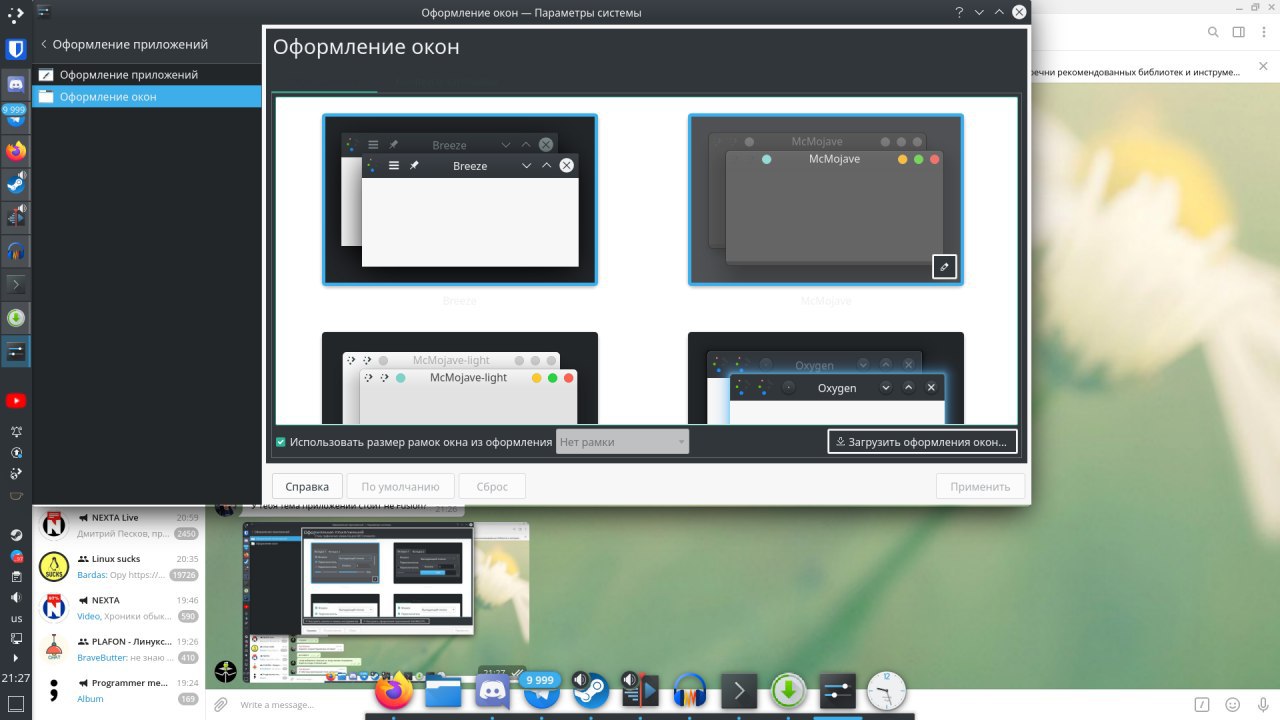
Task: Open Telegram from the left panel
Action: (x=16, y=116)
